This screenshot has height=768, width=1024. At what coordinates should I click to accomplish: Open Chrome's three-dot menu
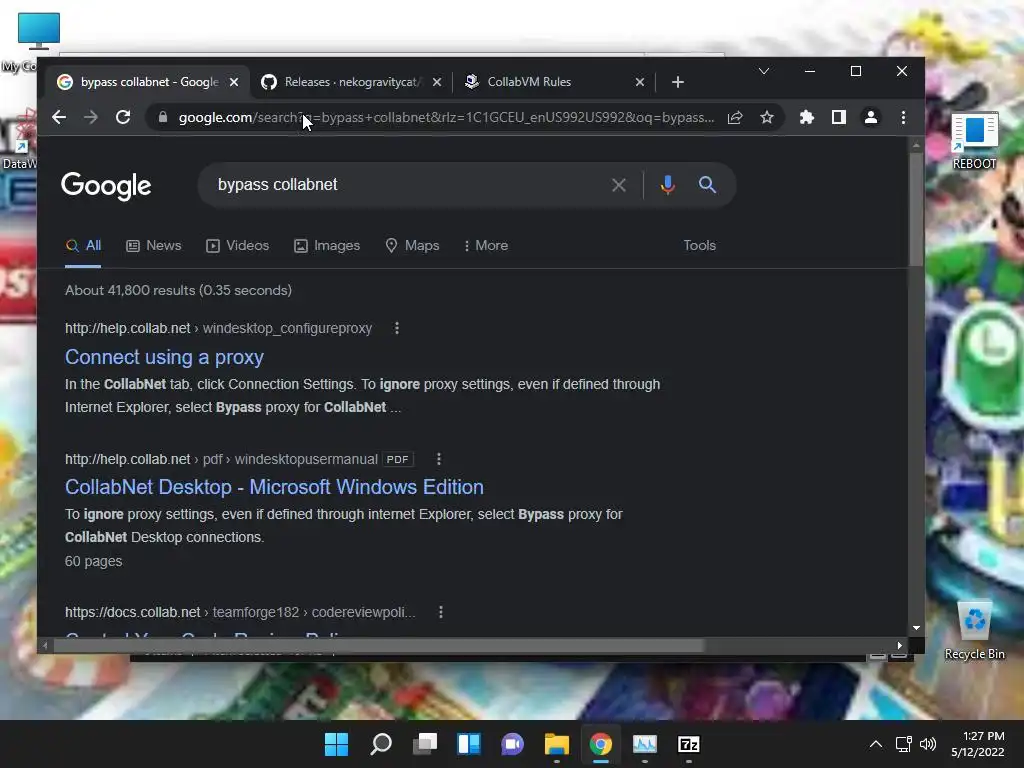click(903, 118)
